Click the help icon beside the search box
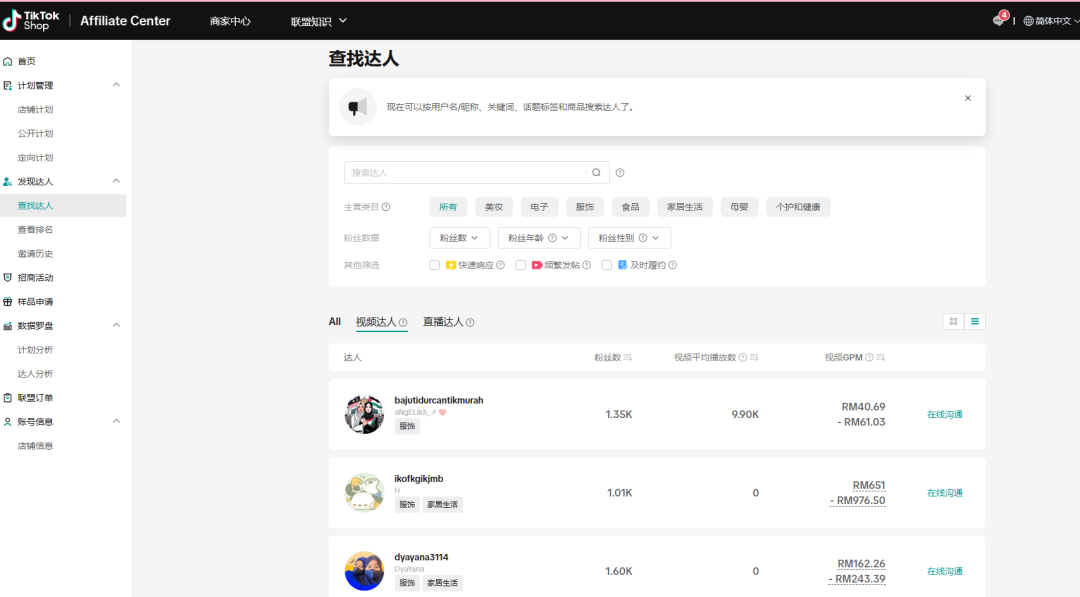Image resolution: width=1080 pixels, height=597 pixels. tap(620, 173)
